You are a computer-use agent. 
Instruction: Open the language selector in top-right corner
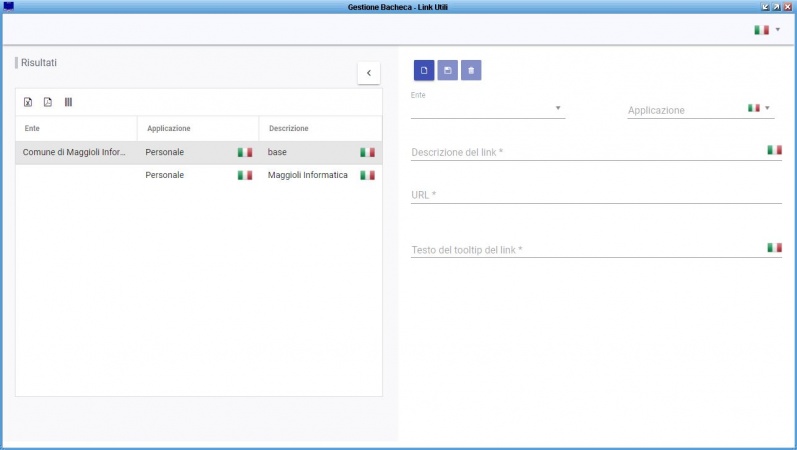point(767,30)
